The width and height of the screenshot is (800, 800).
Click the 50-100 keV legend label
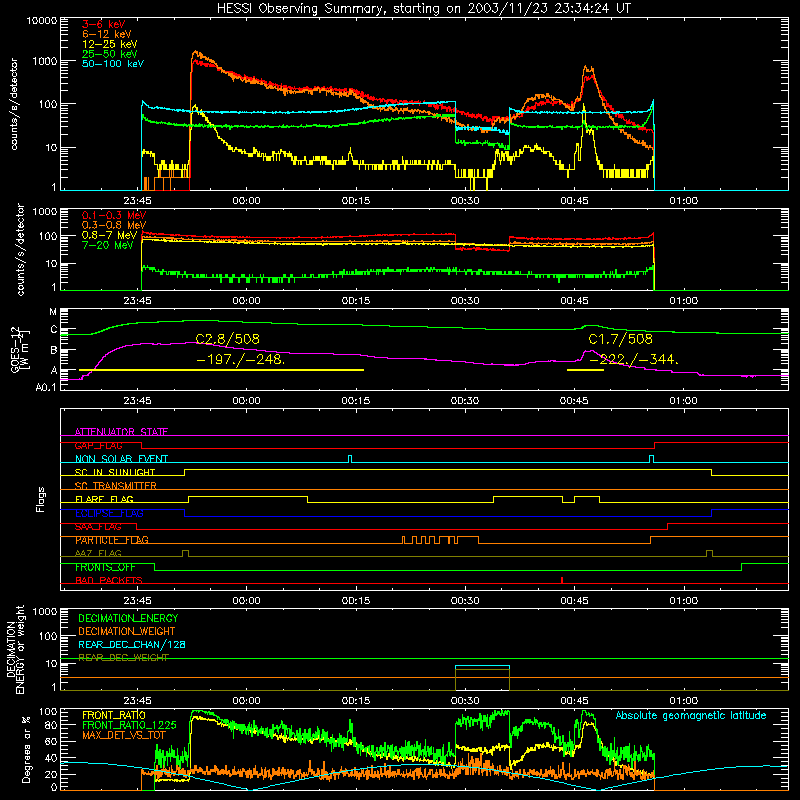pos(113,64)
